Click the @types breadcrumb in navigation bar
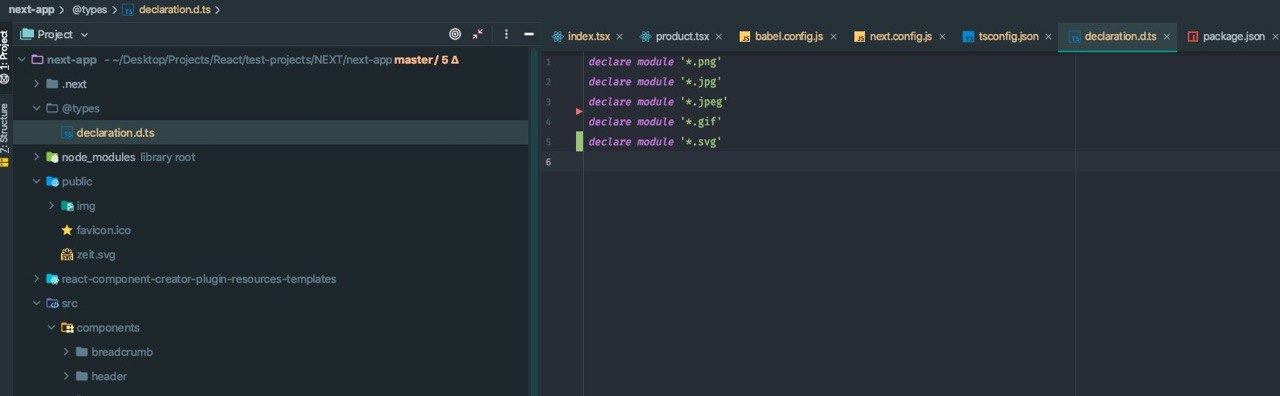The width and height of the screenshot is (1280, 396). [x=89, y=9]
